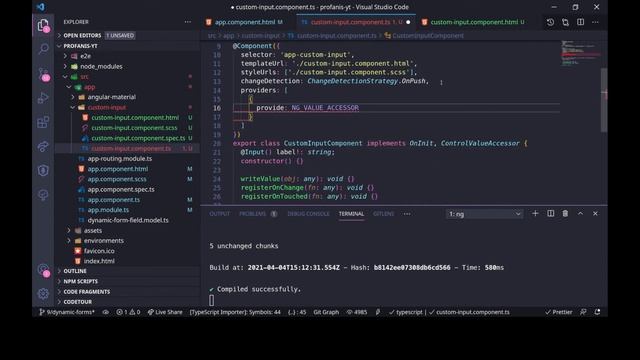This screenshot has height=360, width=640.
Task: Open the terminal selector dropdown 1: ng
Action: click(484, 214)
